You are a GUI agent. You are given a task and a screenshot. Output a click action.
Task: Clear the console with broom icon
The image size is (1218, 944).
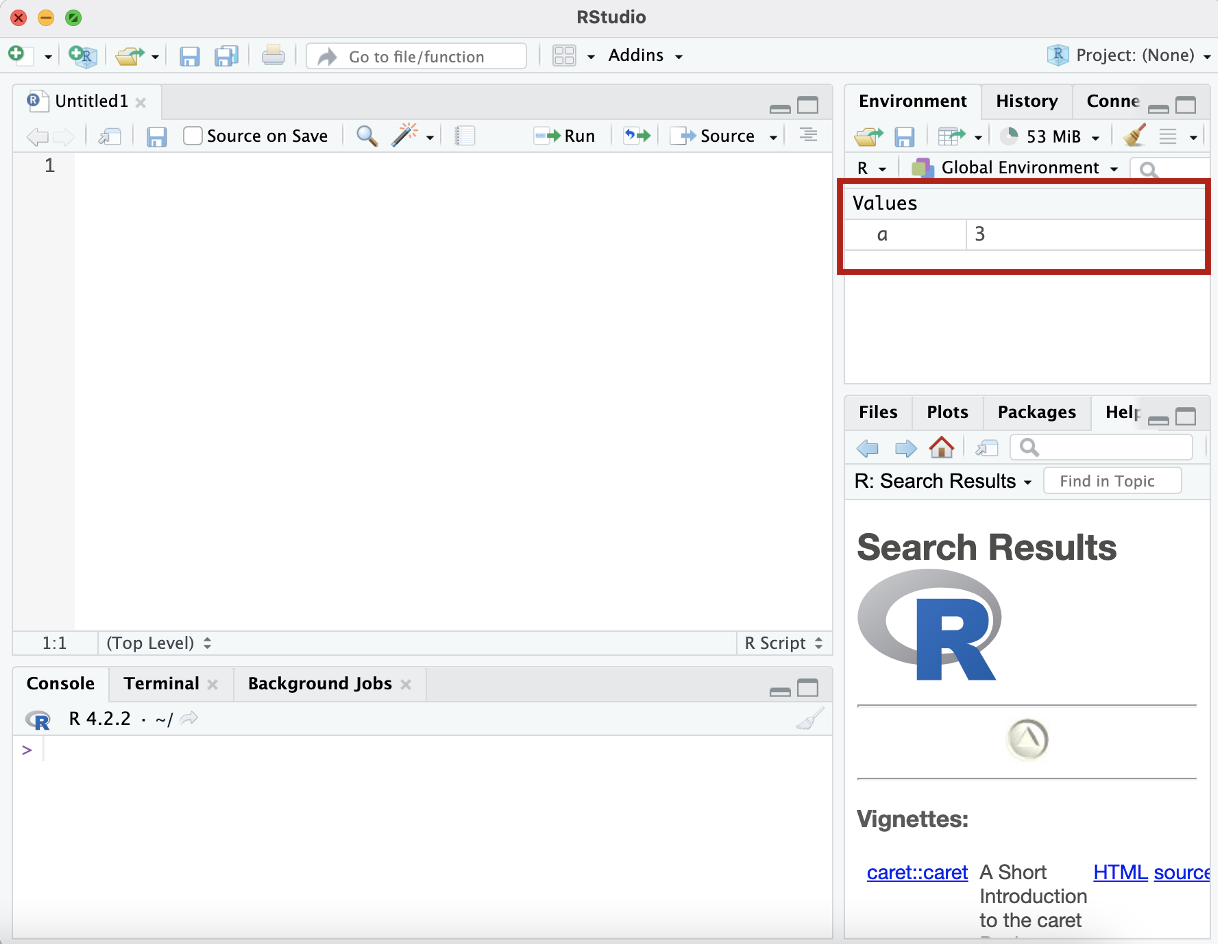click(810, 719)
